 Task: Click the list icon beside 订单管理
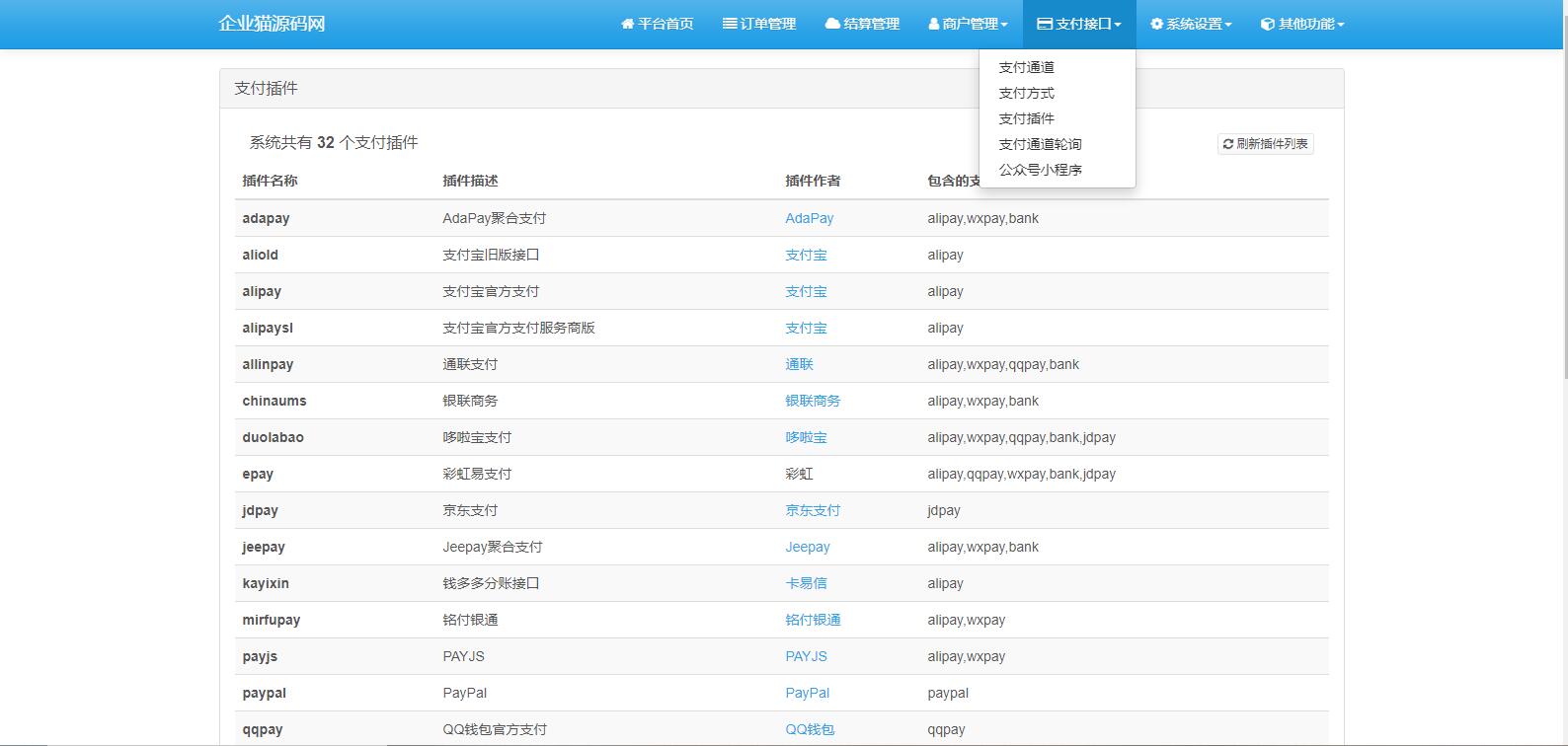click(730, 24)
